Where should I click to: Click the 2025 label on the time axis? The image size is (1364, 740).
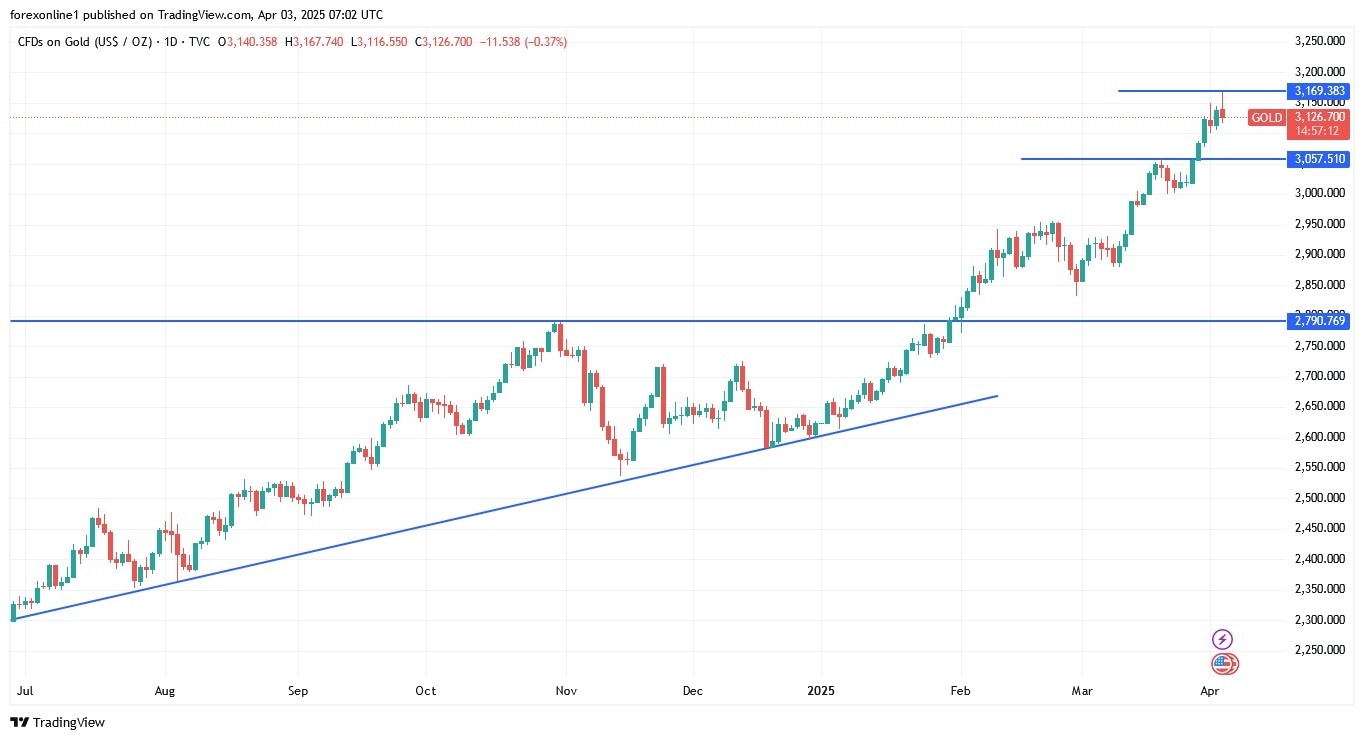[x=820, y=691]
